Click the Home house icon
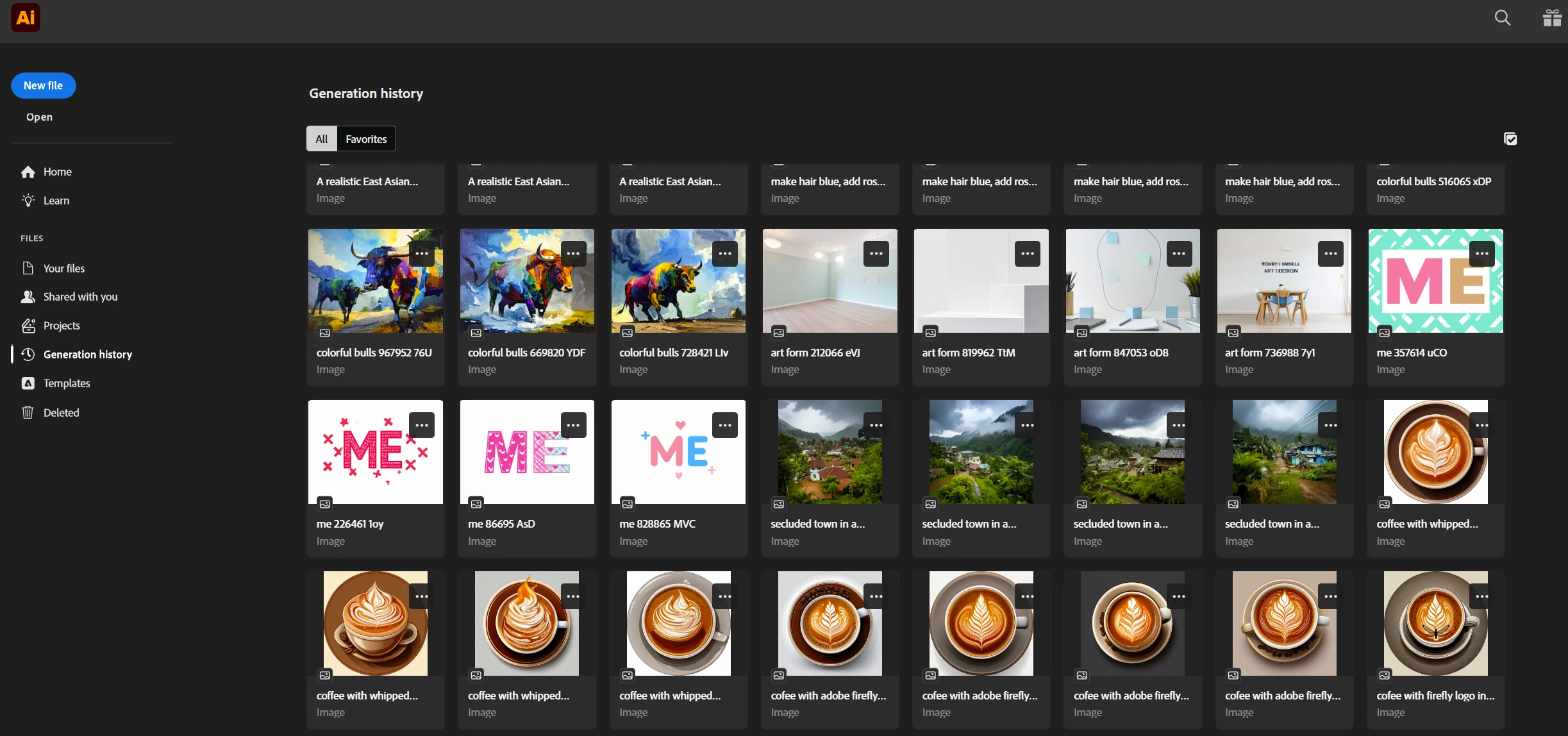1568x736 pixels. click(x=28, y=172)
